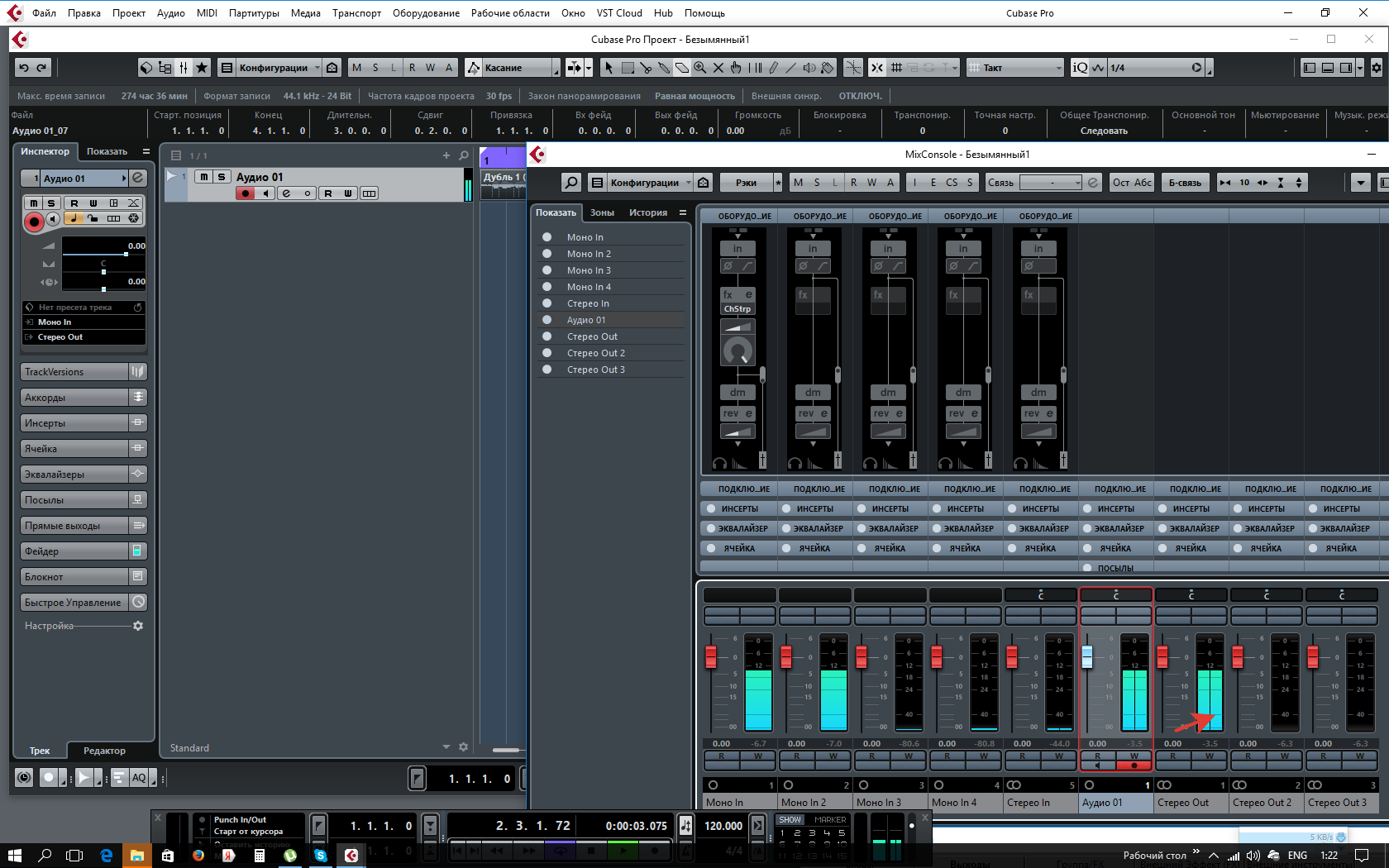This screenshot has height=868, width=1389.
Task: Click the Моно In channel fader handle
Action: tap(711, 657)
